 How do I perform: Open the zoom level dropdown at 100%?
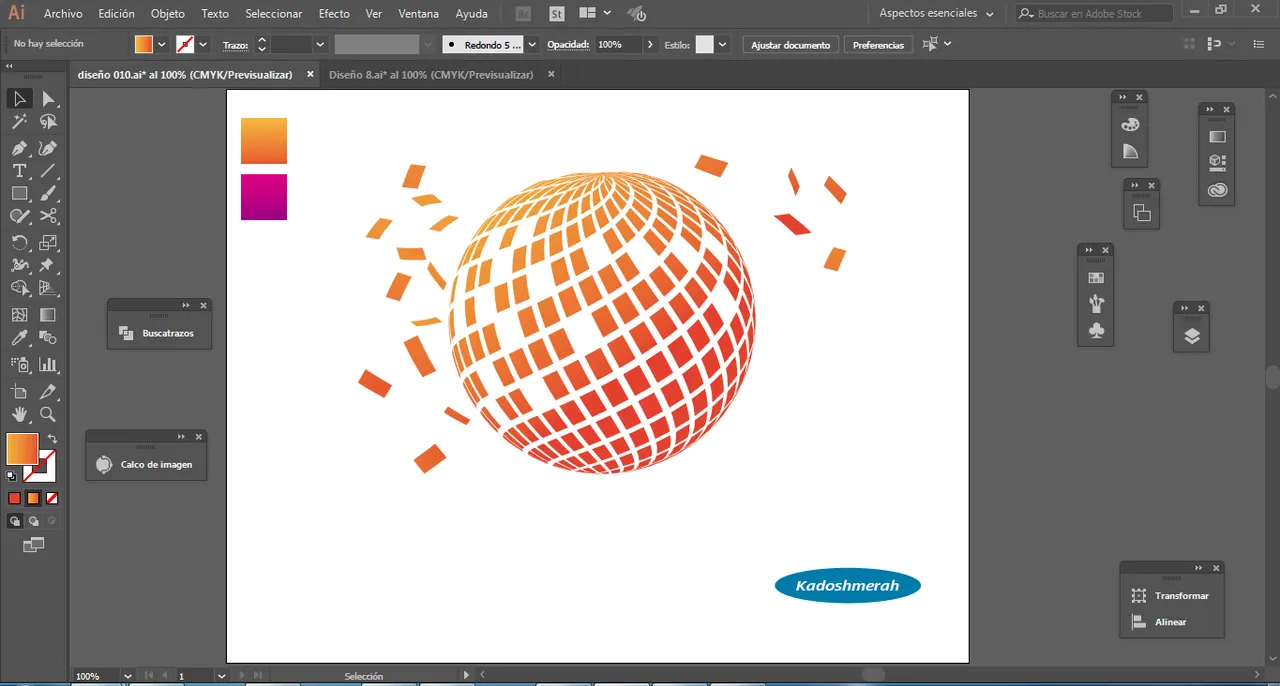click(127, 676)
